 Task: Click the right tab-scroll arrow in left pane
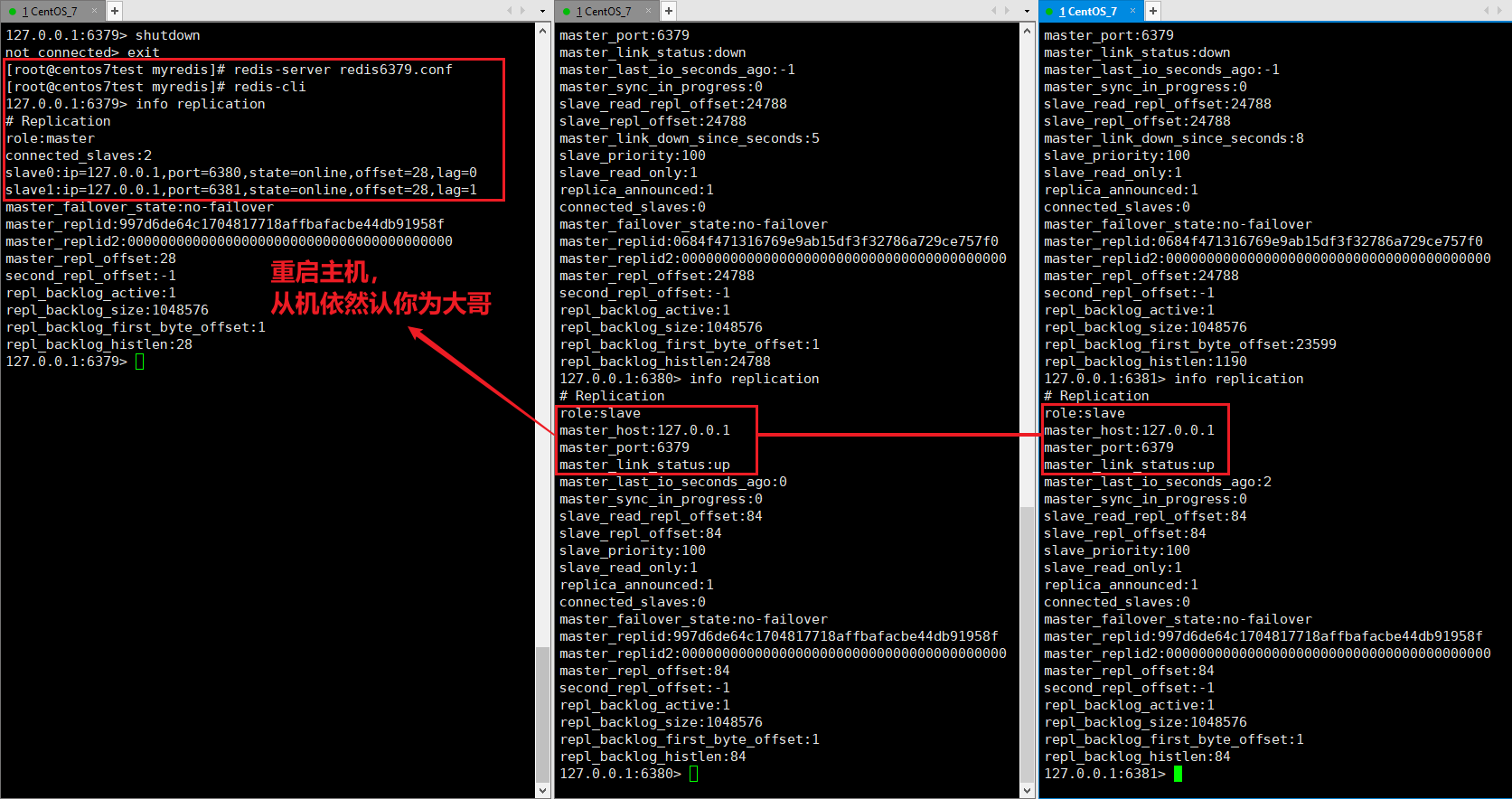(x=522, y=11)
